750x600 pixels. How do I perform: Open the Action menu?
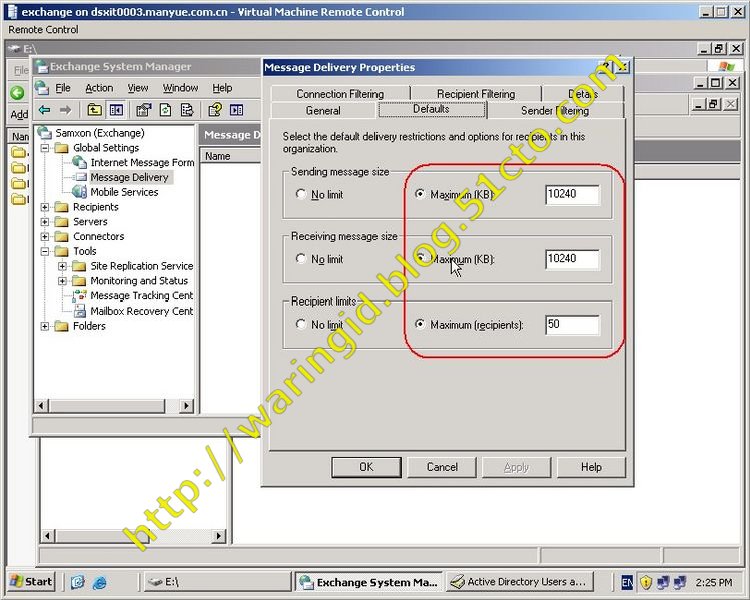pos(99,88)
